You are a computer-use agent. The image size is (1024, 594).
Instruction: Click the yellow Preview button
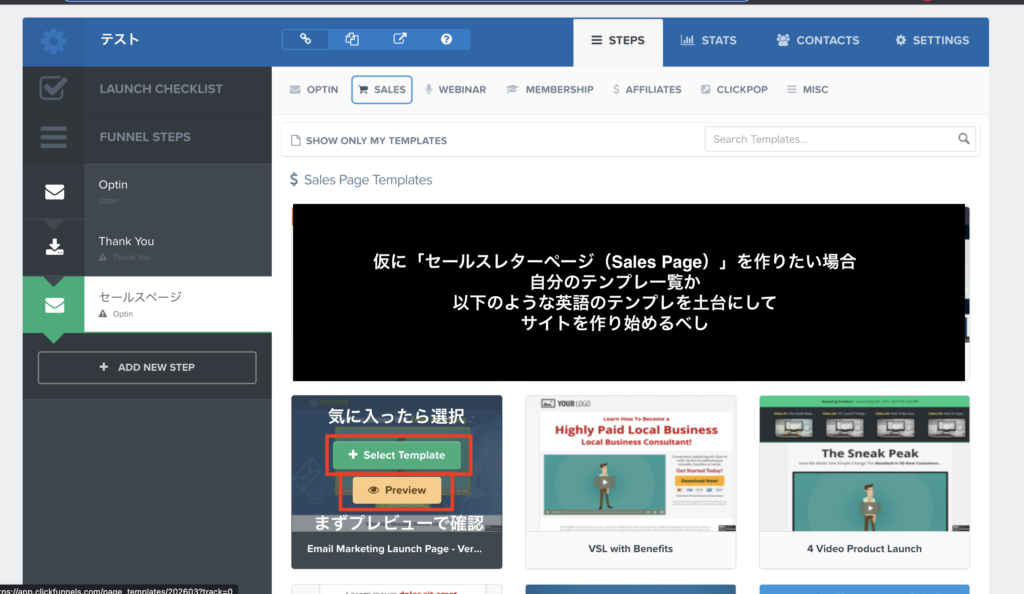[x=396, y=490]
